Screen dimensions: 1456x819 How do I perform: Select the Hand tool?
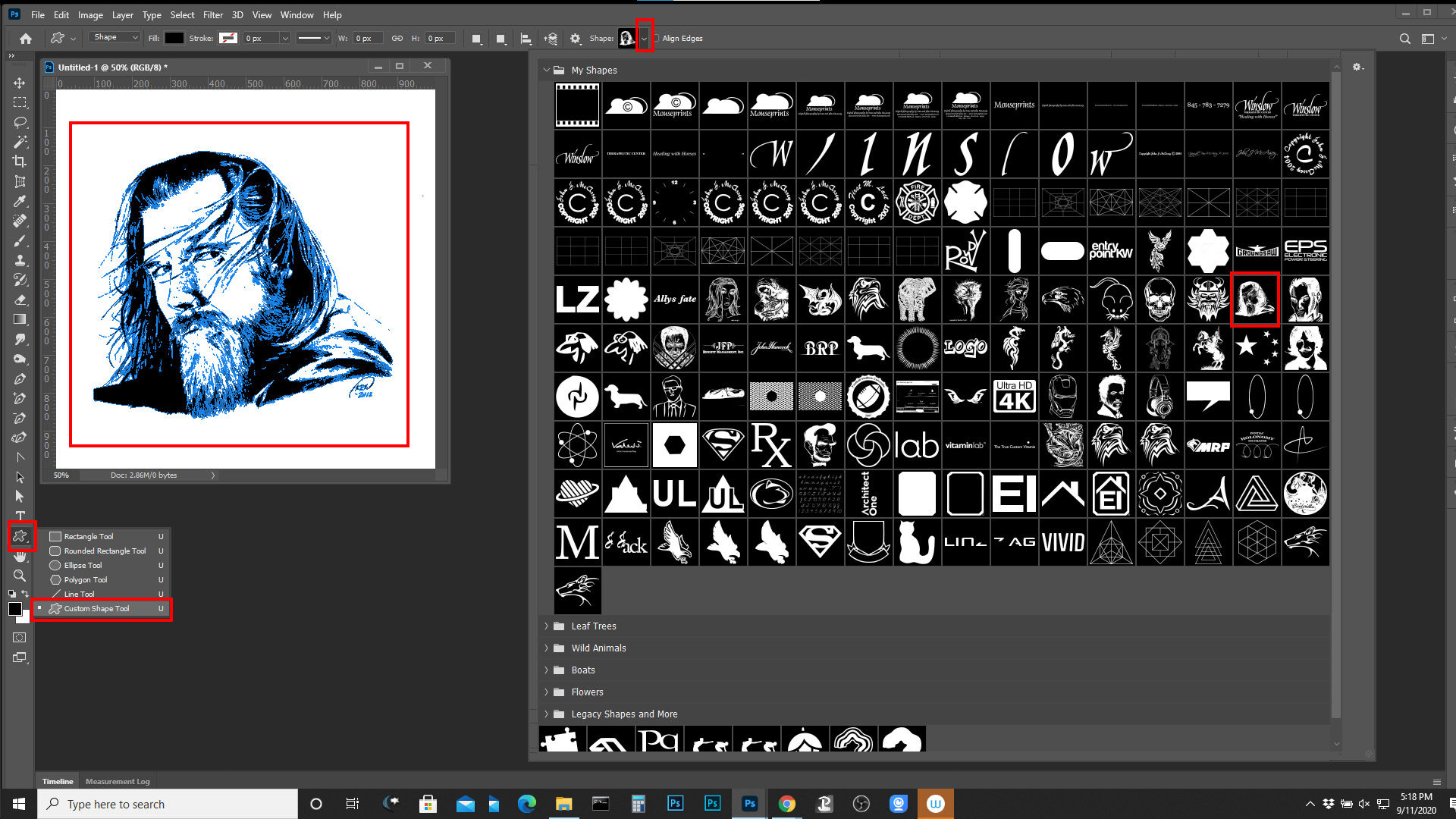tap(19, 556)
